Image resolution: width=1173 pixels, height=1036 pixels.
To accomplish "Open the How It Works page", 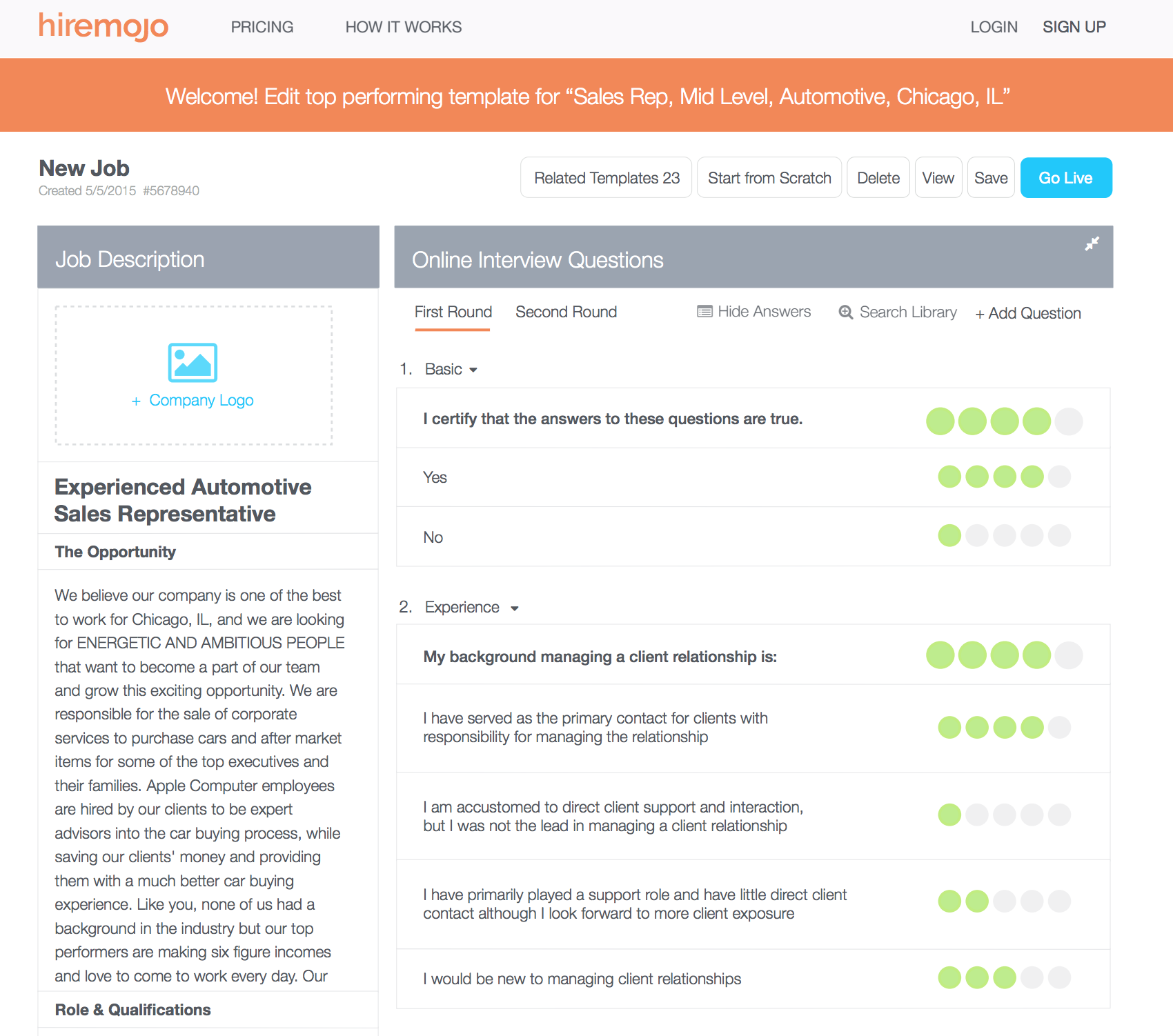I will pyautogui.click(x=404, y=27).
